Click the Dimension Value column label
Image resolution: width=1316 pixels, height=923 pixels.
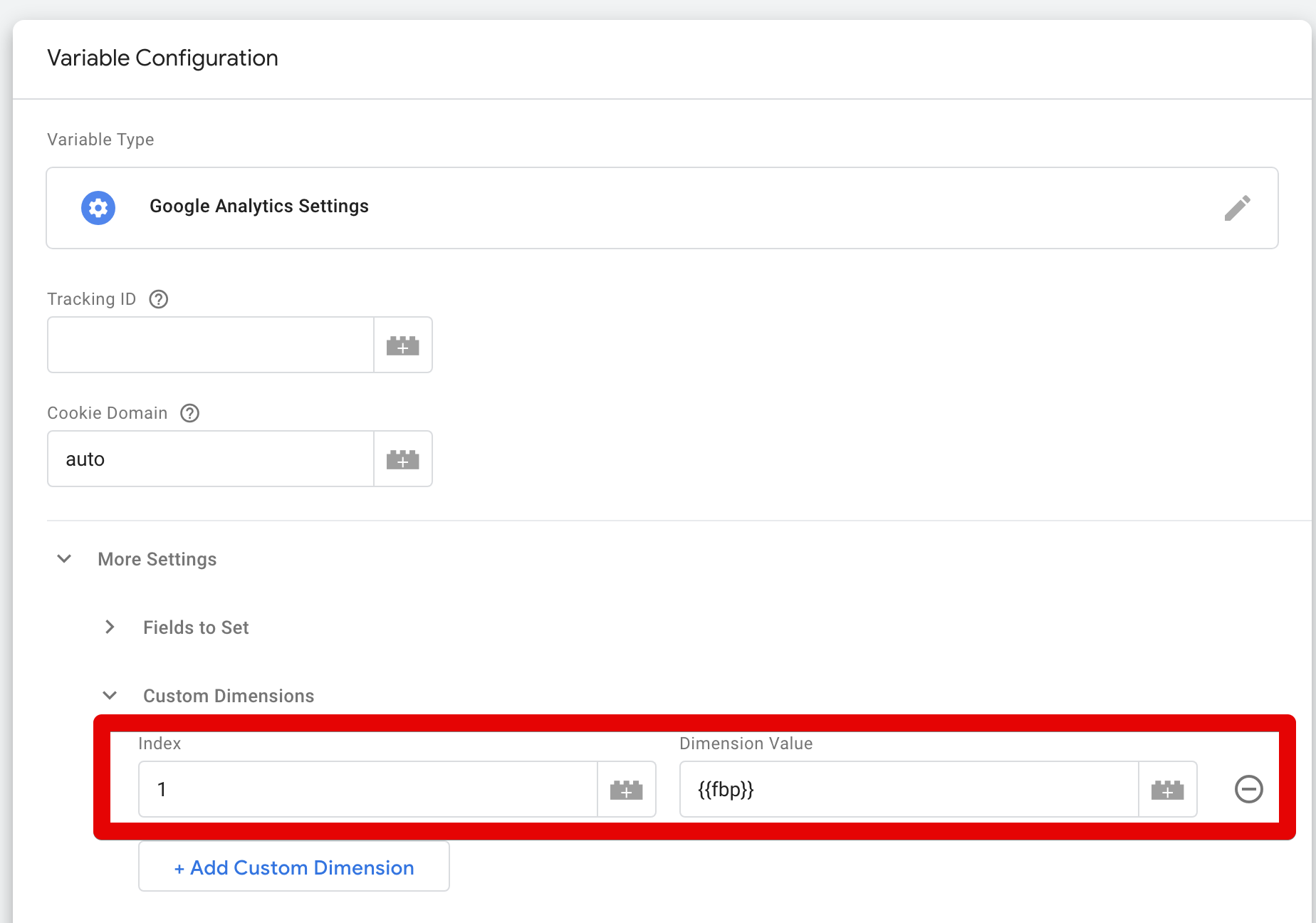(746, 744)
